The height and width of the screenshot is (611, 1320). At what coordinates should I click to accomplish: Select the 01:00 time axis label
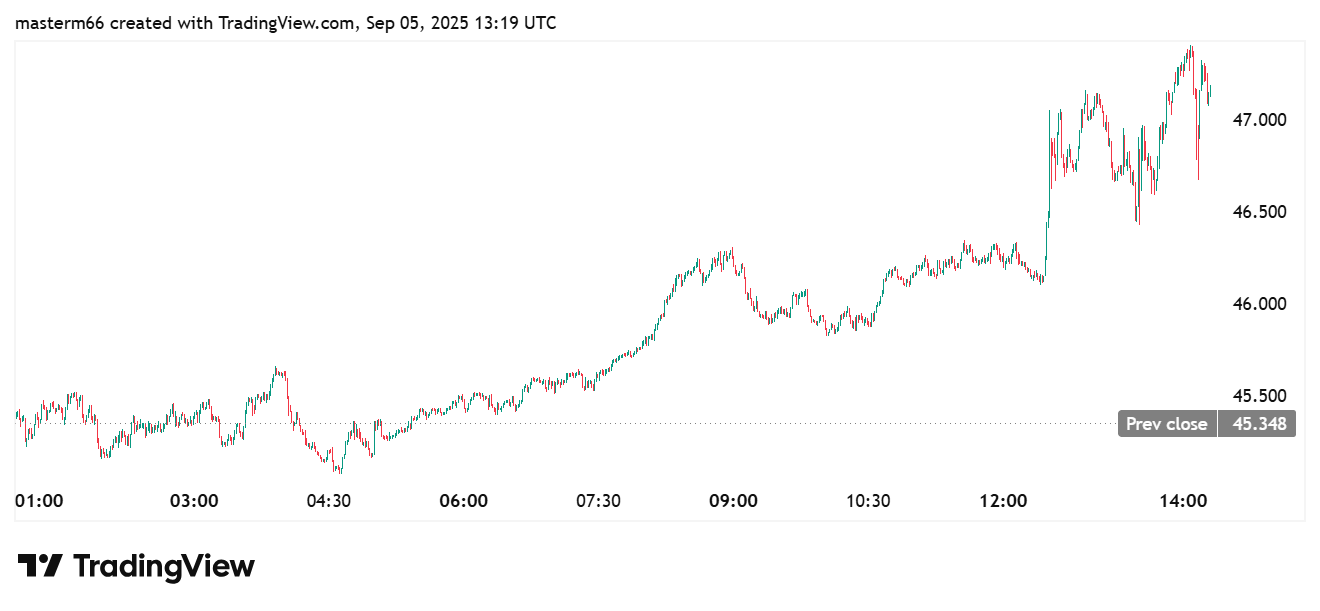coord(40,500)
